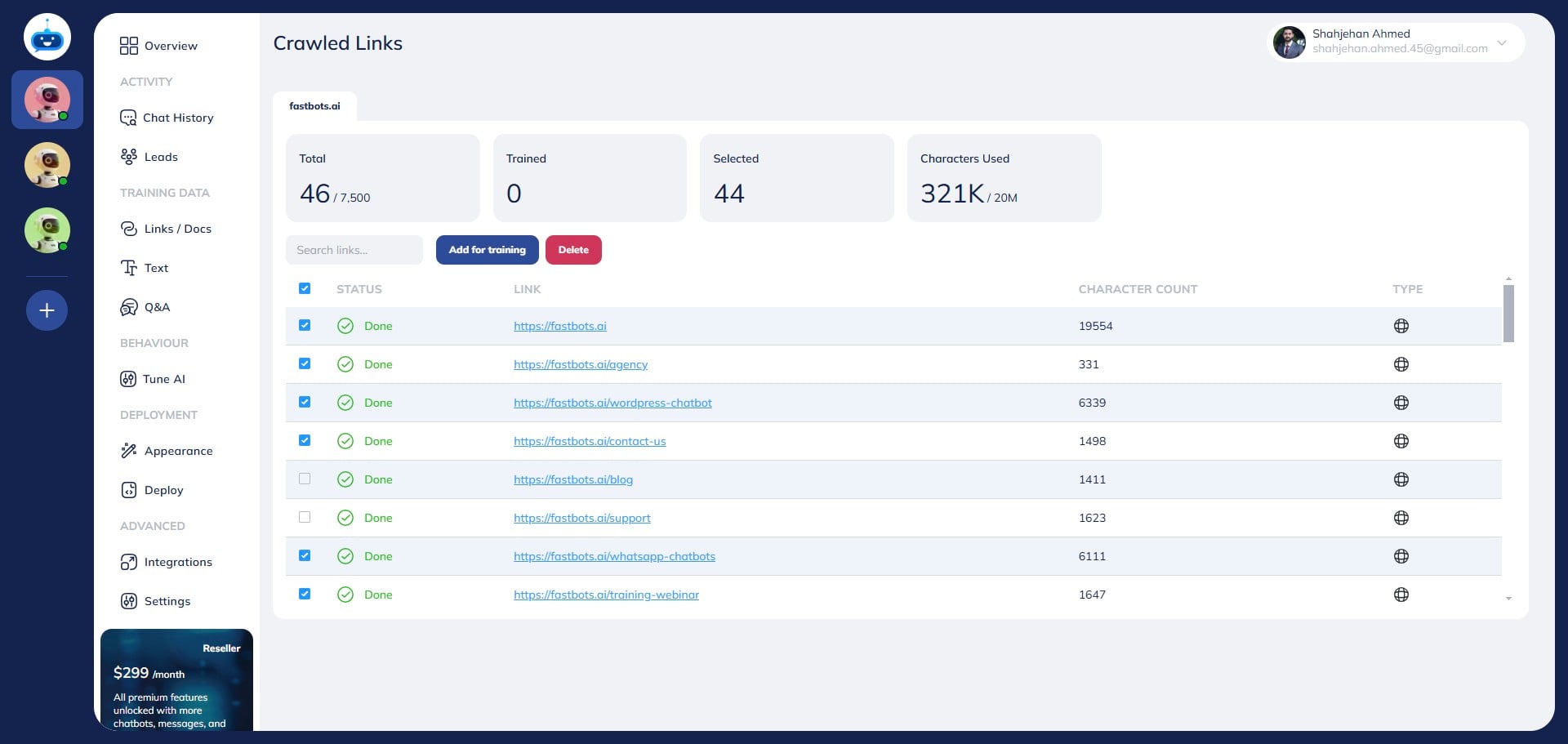Check the fastbots.ai/blog row checkbox

tap(305, 479)
